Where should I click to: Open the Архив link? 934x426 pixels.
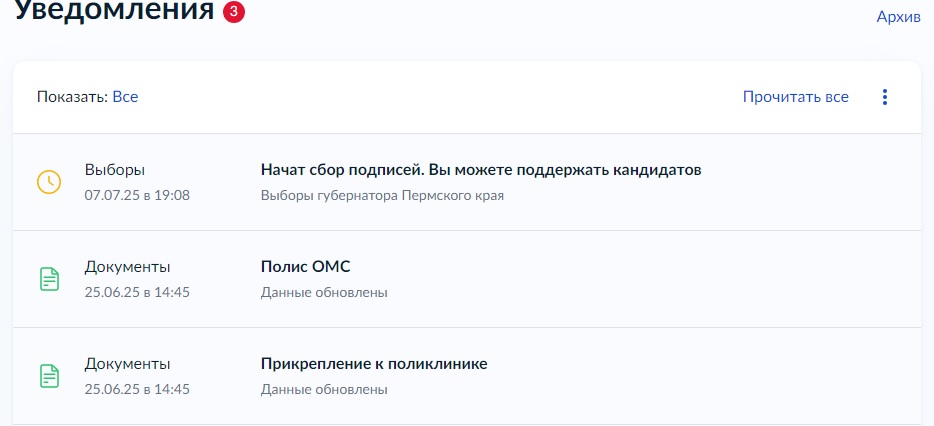click(x=898, y=17)
